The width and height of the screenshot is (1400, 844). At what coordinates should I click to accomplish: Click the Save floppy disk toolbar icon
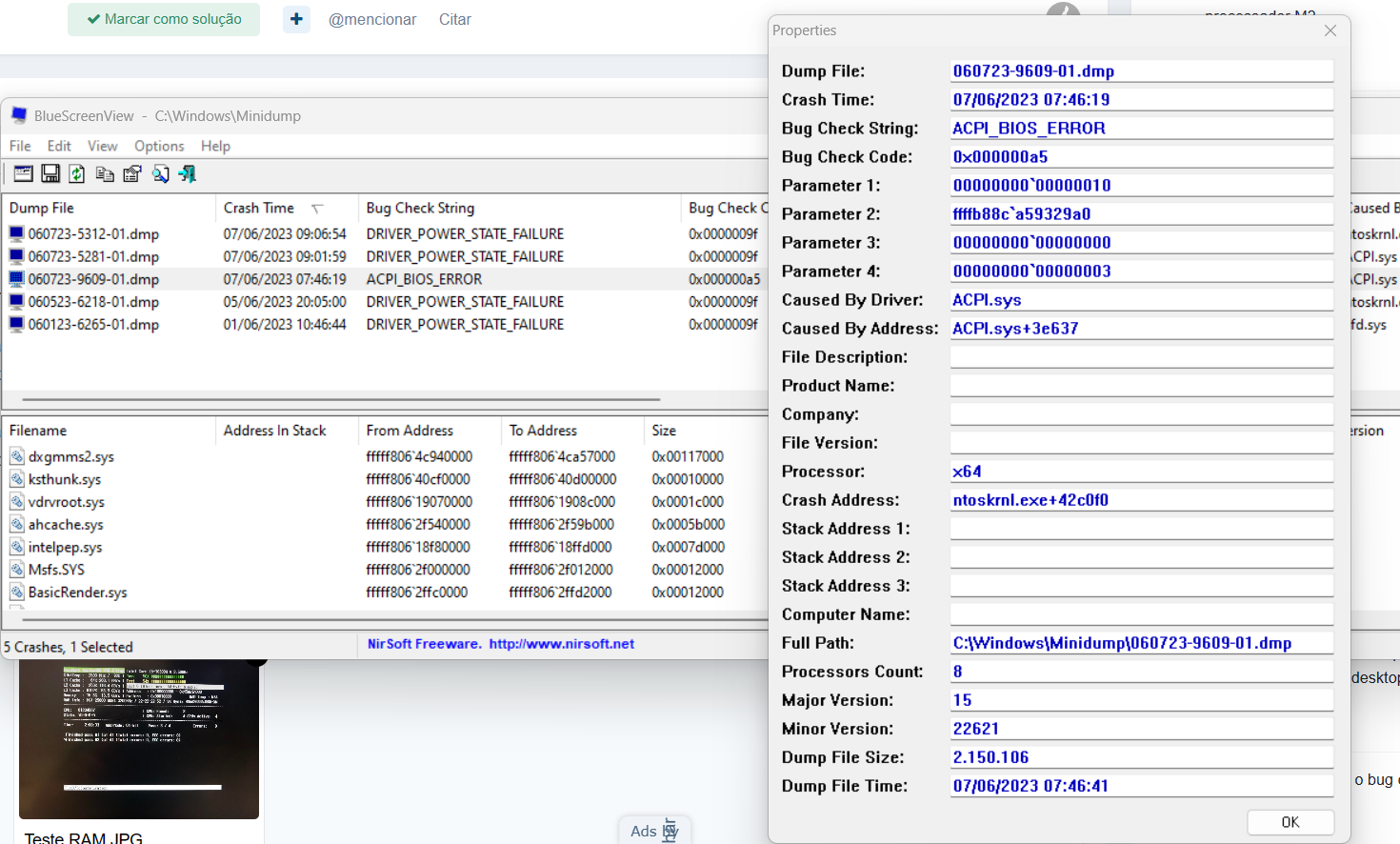50,173
